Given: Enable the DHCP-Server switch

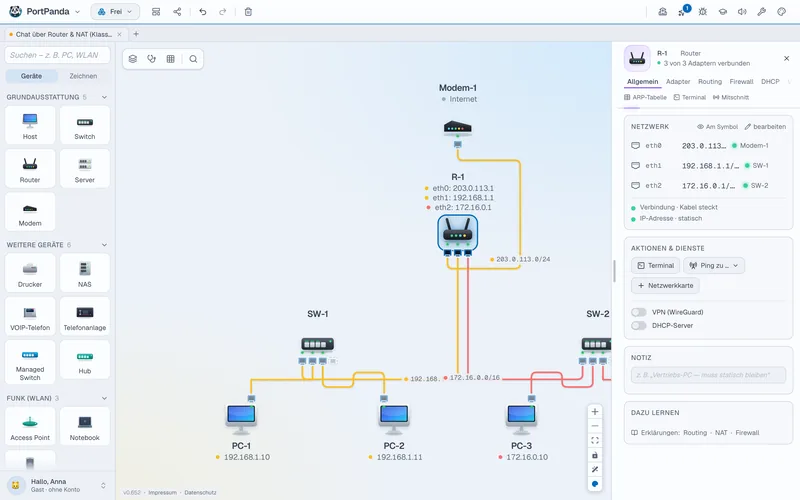Looking at the screenshot, I should click(x=639, y=326).
